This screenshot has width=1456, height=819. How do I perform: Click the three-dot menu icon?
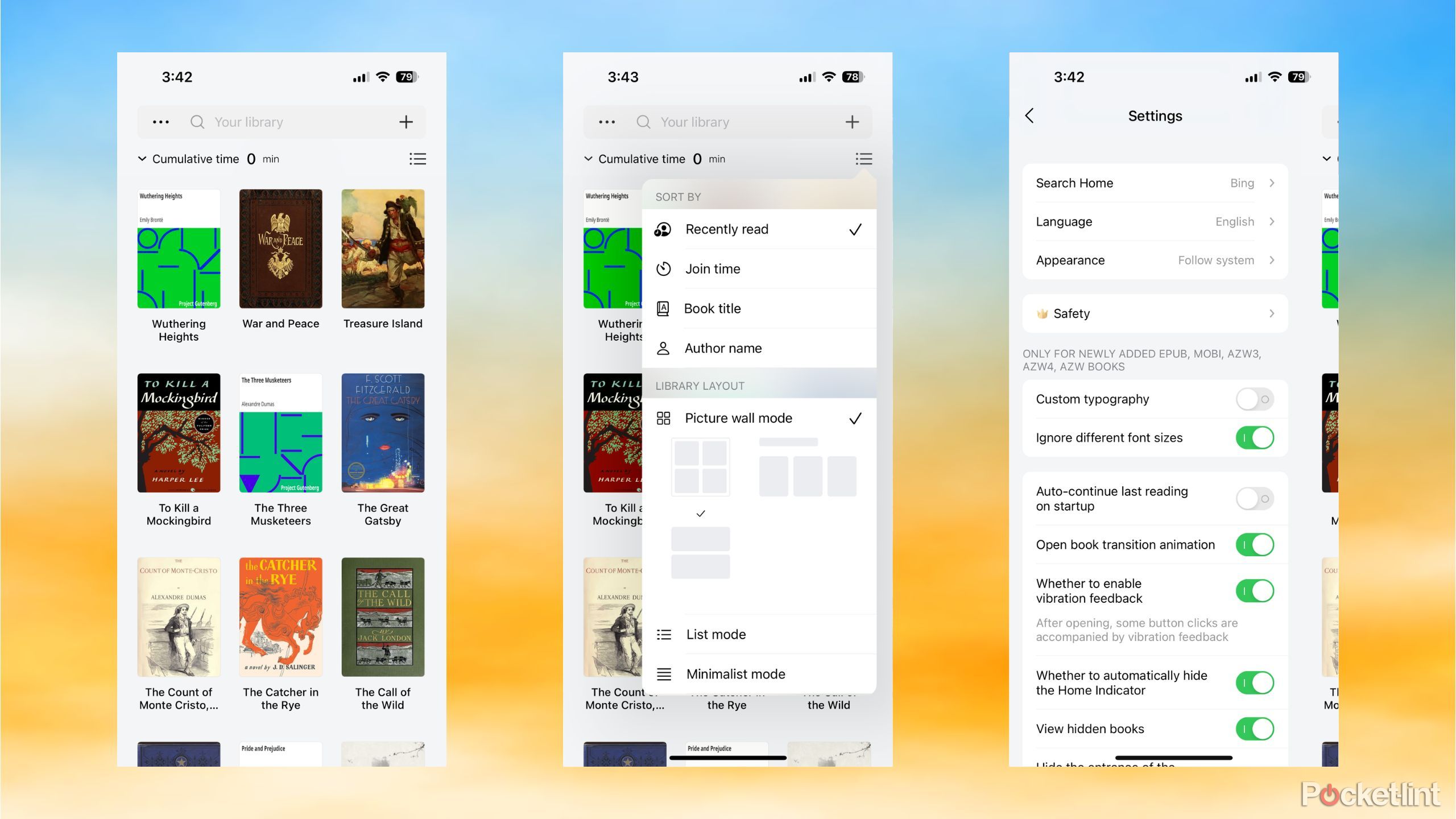tap(160, 122)
